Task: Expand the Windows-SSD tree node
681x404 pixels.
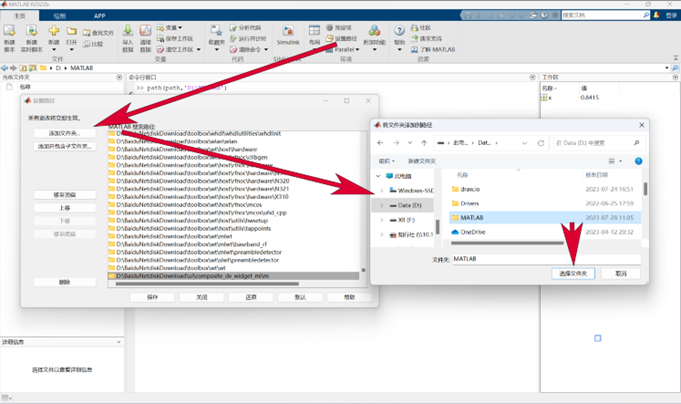Action: (x=382, y=191)
